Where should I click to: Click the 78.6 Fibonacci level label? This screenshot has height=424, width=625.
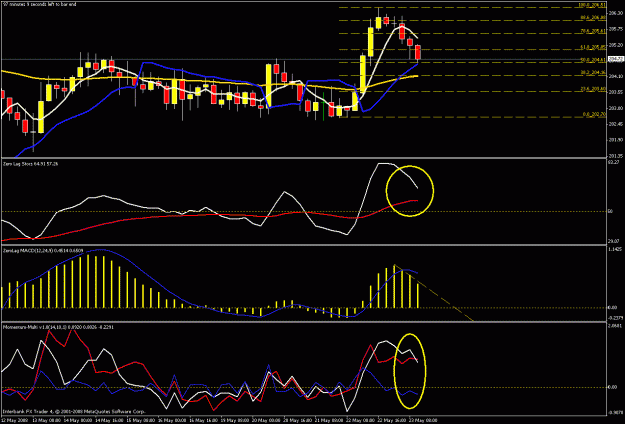[x=593, y=31]
